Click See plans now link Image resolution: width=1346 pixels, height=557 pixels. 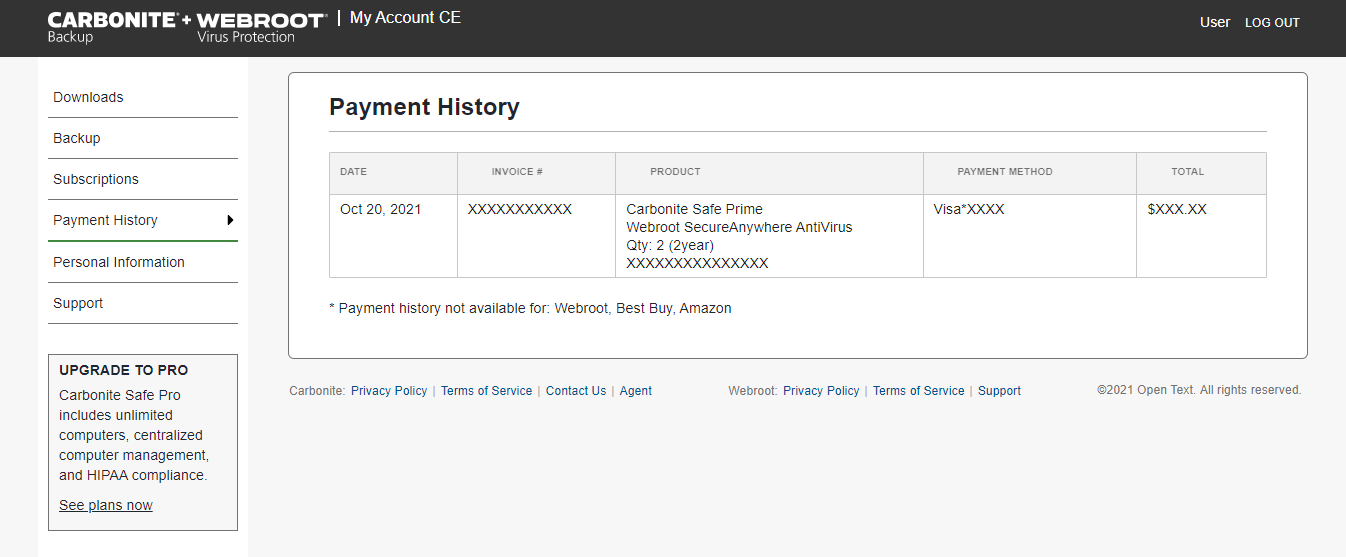(x=106, y=505)
